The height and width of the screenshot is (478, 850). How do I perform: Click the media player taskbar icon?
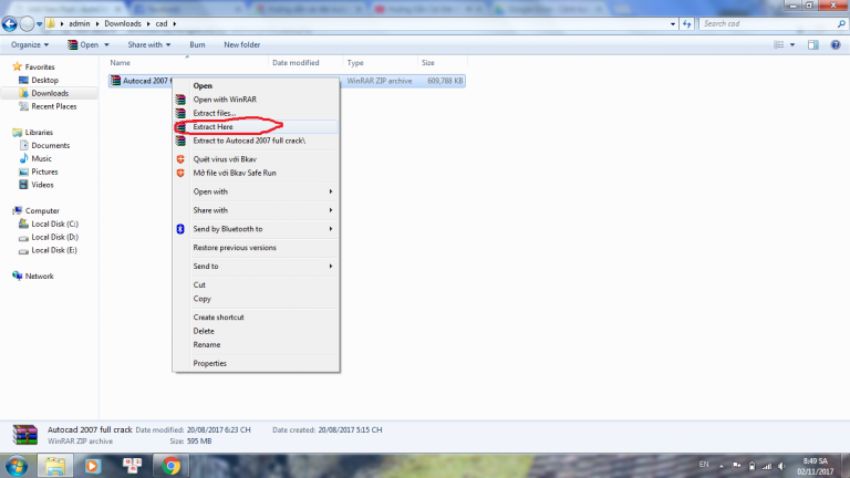coord(92,466)
